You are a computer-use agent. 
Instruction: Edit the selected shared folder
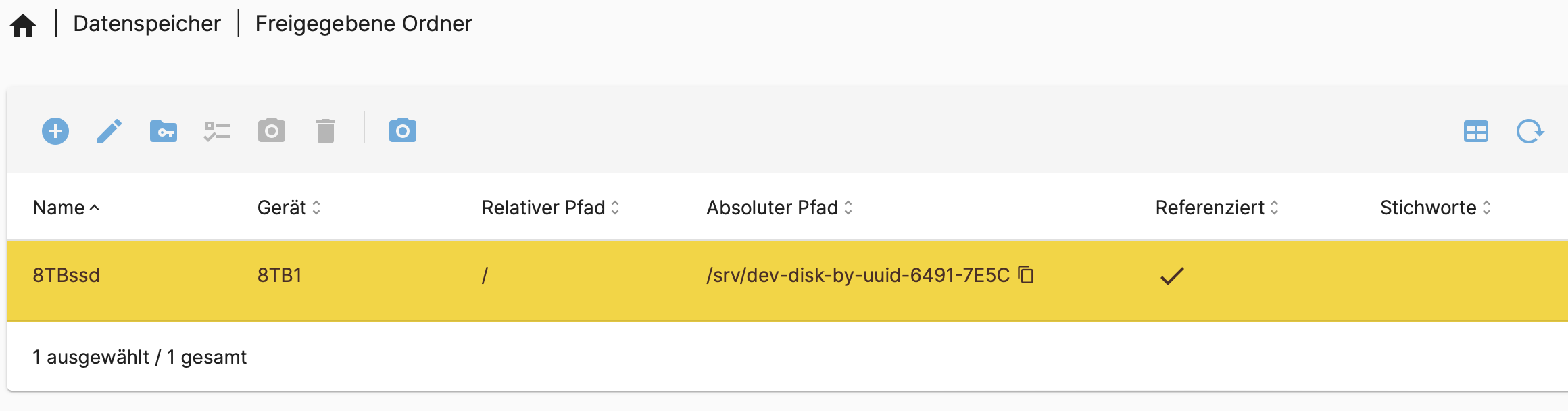109,131
